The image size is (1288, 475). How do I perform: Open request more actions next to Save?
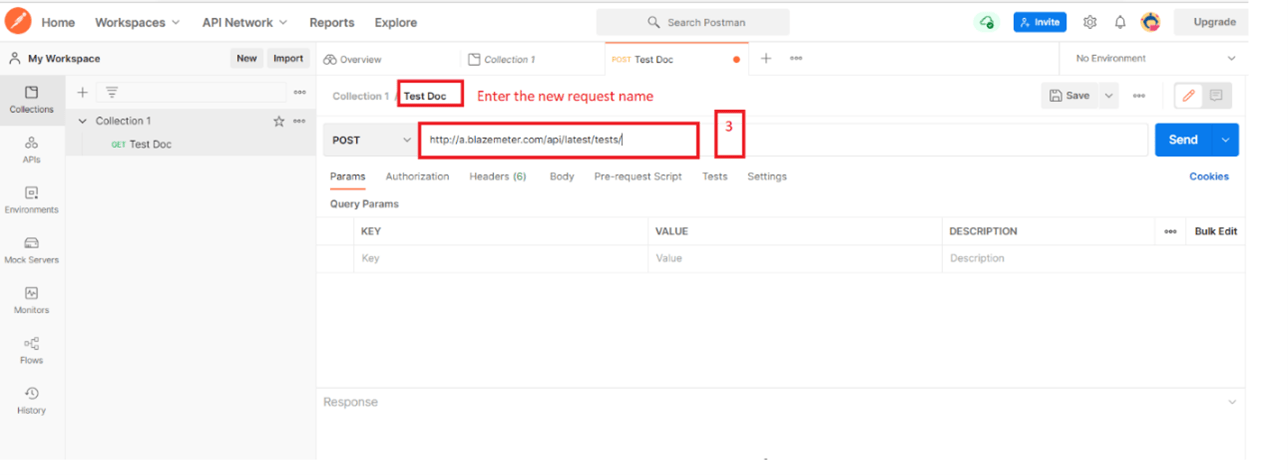[1139, 96]
